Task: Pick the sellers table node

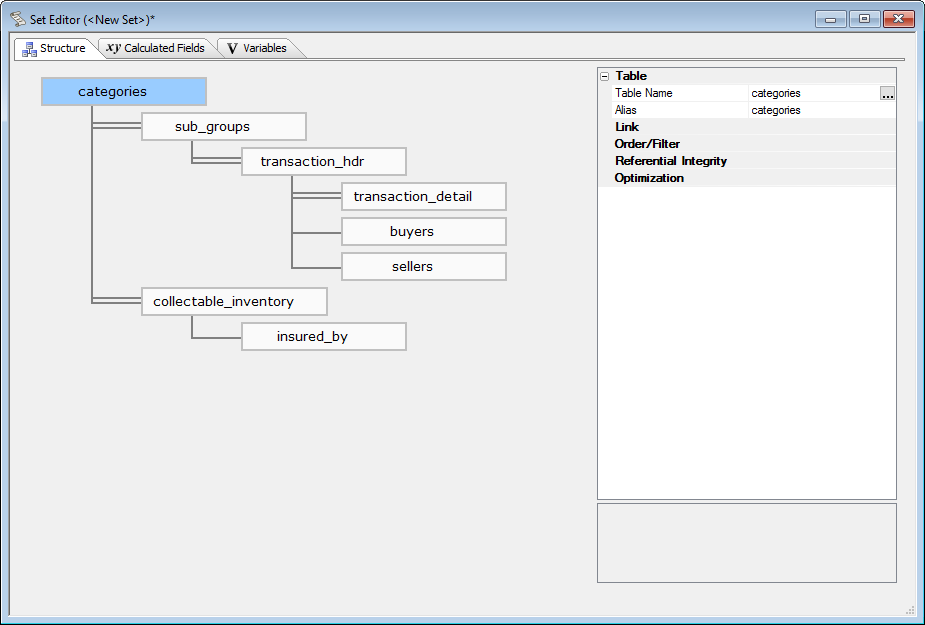Action: [x=423, y=267]
